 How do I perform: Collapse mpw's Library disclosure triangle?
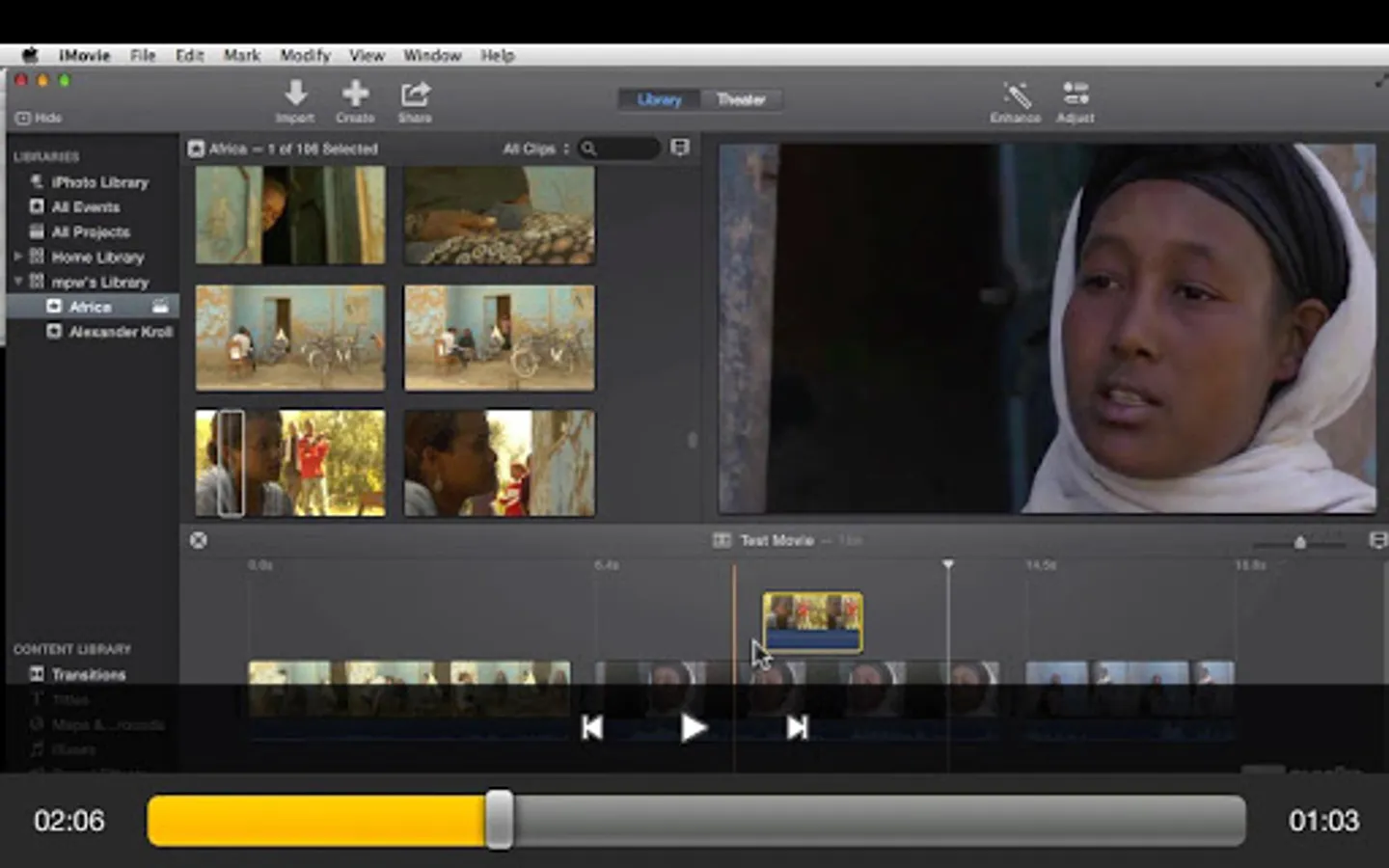coord(17,282)
